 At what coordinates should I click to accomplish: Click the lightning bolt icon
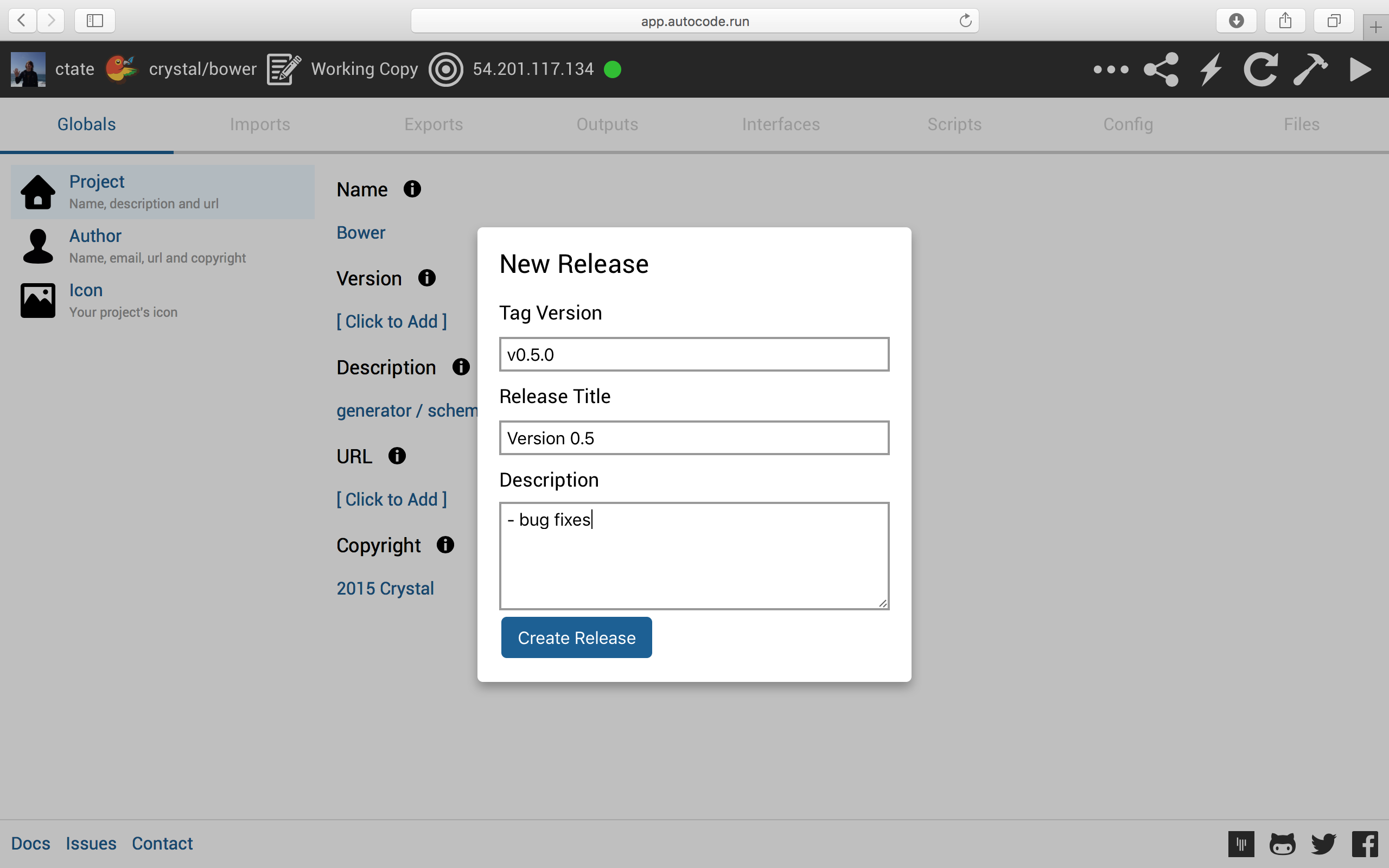(1211, 69)
